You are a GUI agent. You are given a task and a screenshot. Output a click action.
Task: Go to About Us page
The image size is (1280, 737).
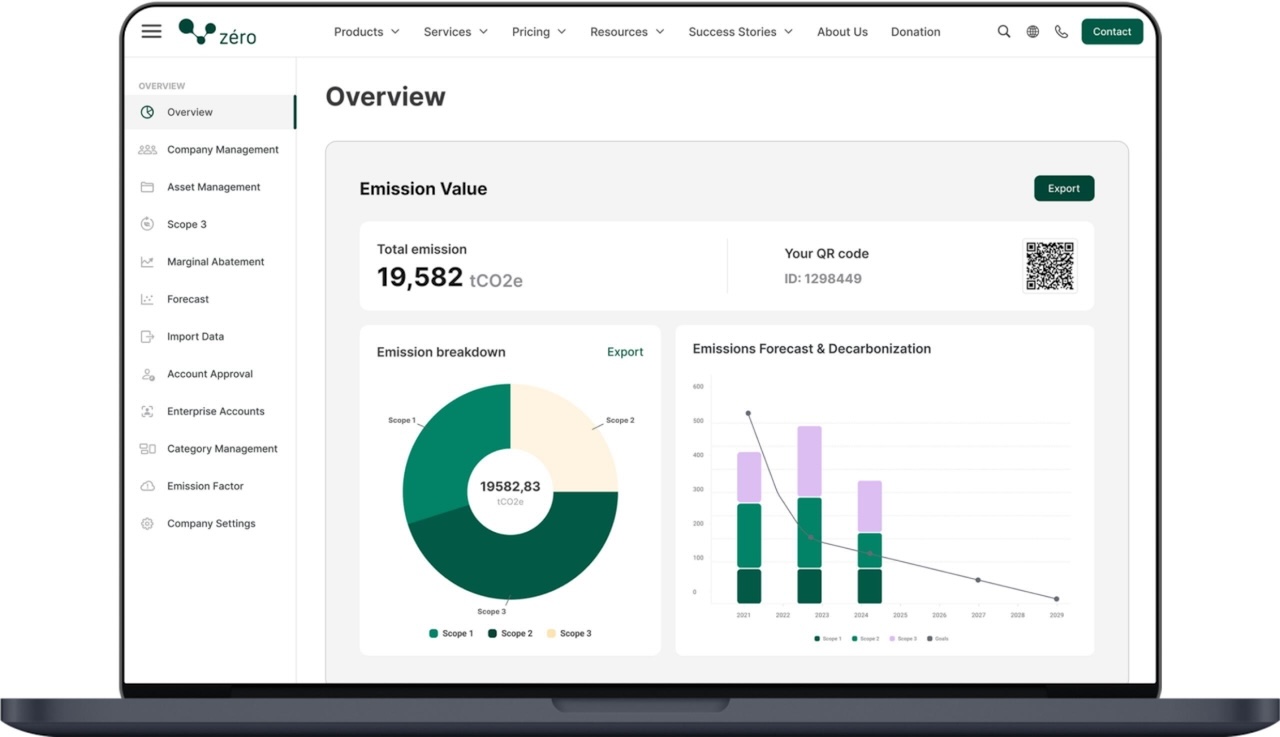coord(842,32)
